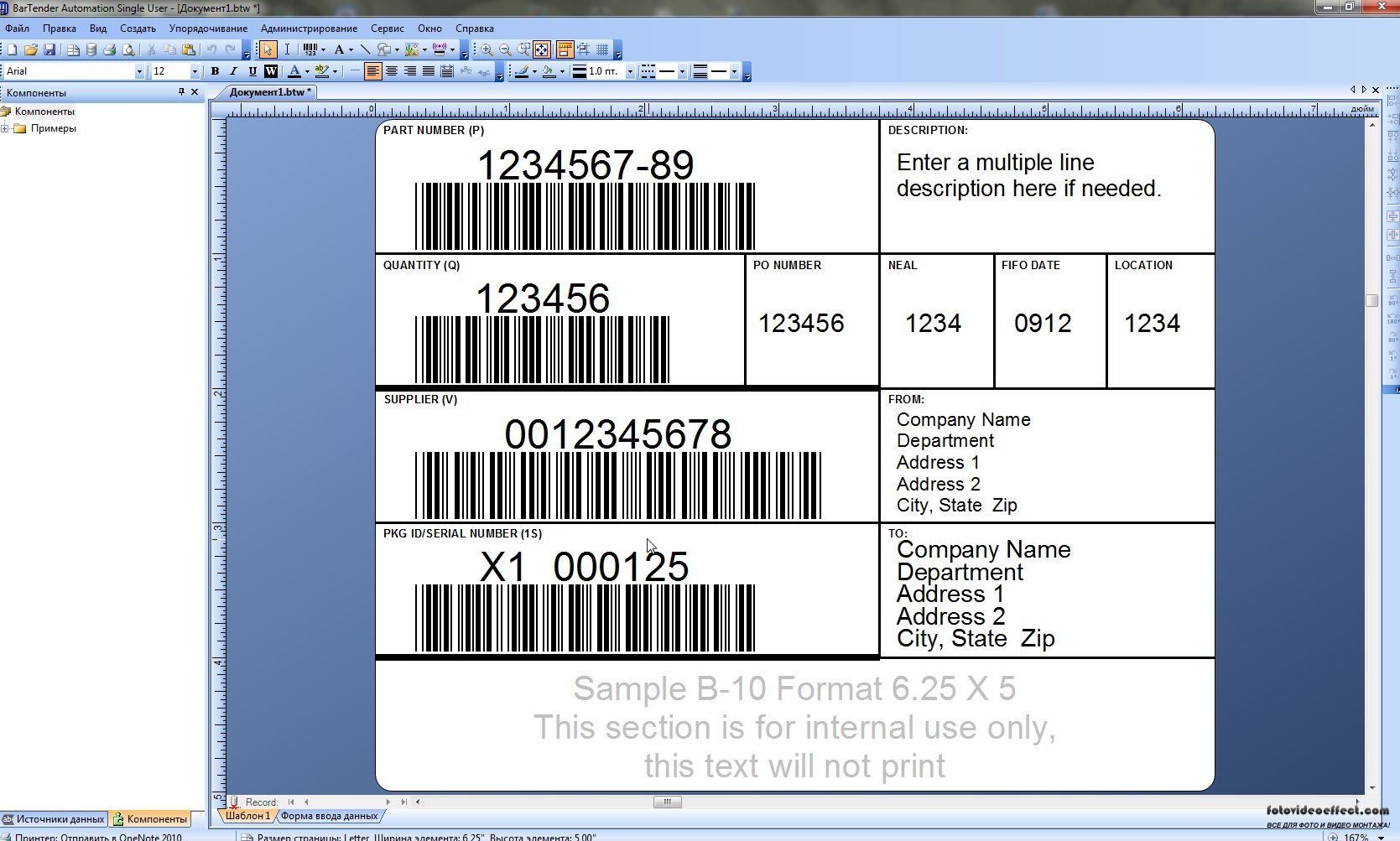Viewport: 1400px width, 841px height.
Task: Toggle italic text formatting
Action: point(233,71)
